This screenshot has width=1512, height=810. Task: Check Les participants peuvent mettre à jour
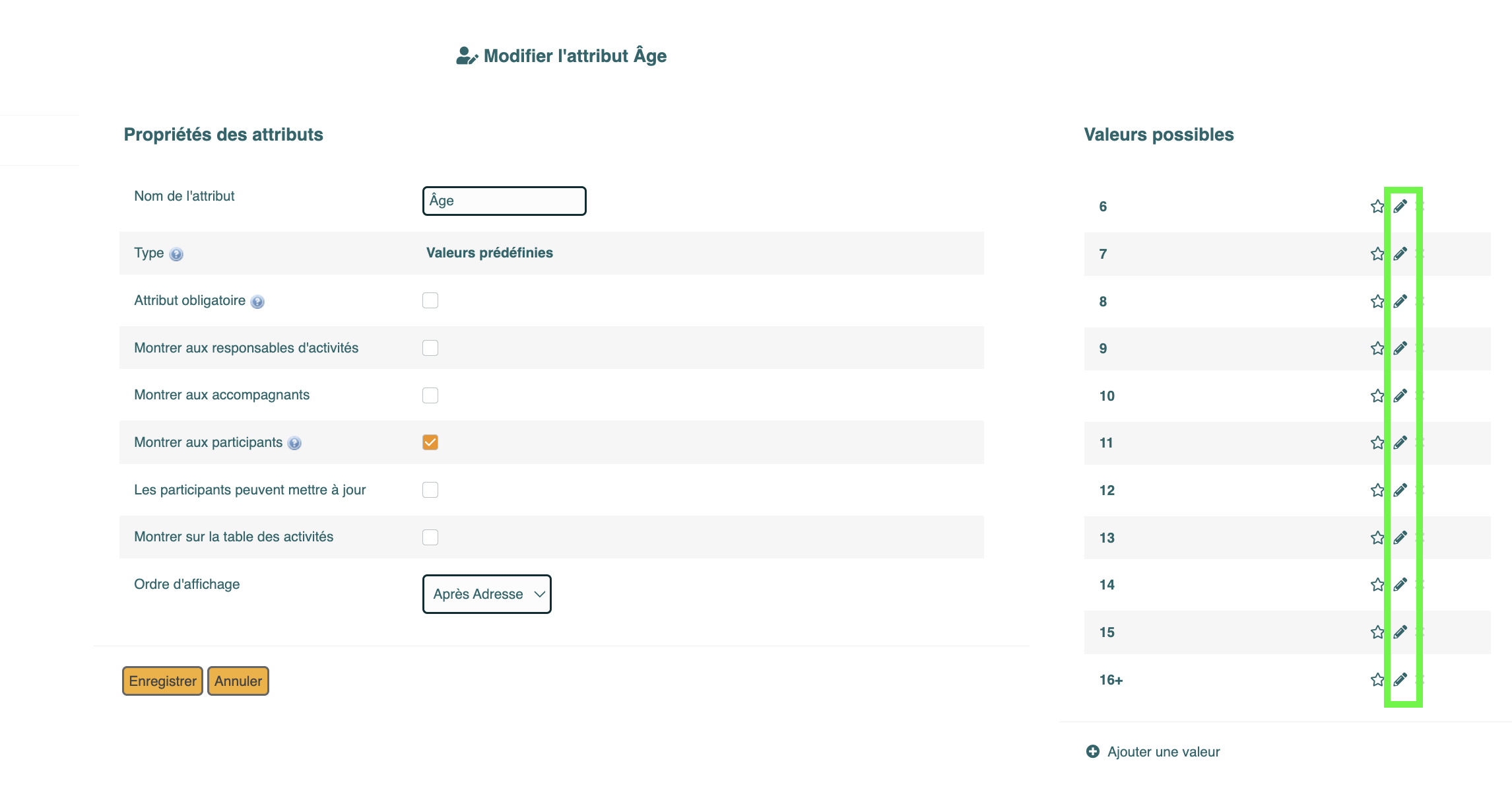430,490
